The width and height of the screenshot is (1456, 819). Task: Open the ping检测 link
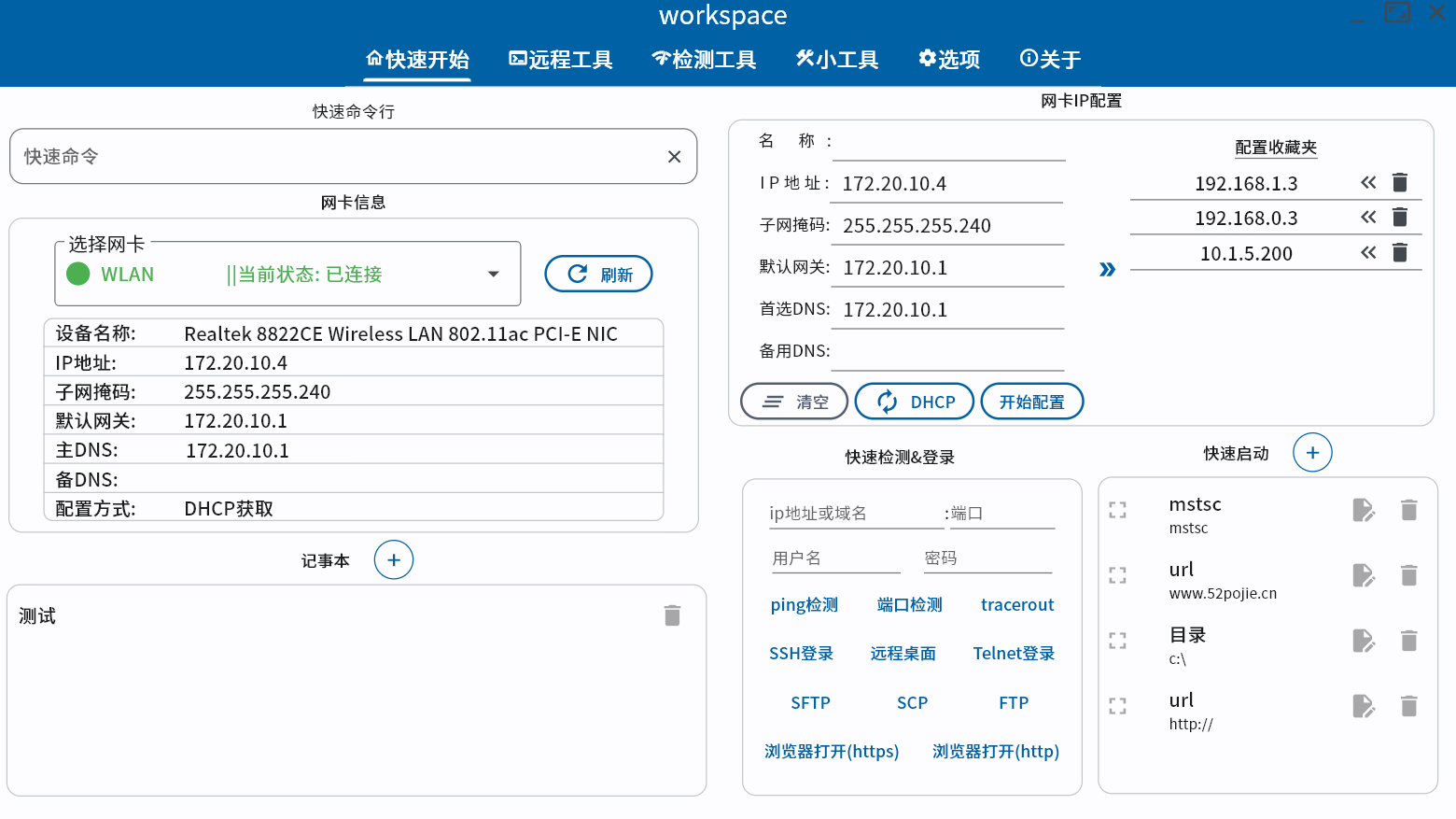(803, 605)
